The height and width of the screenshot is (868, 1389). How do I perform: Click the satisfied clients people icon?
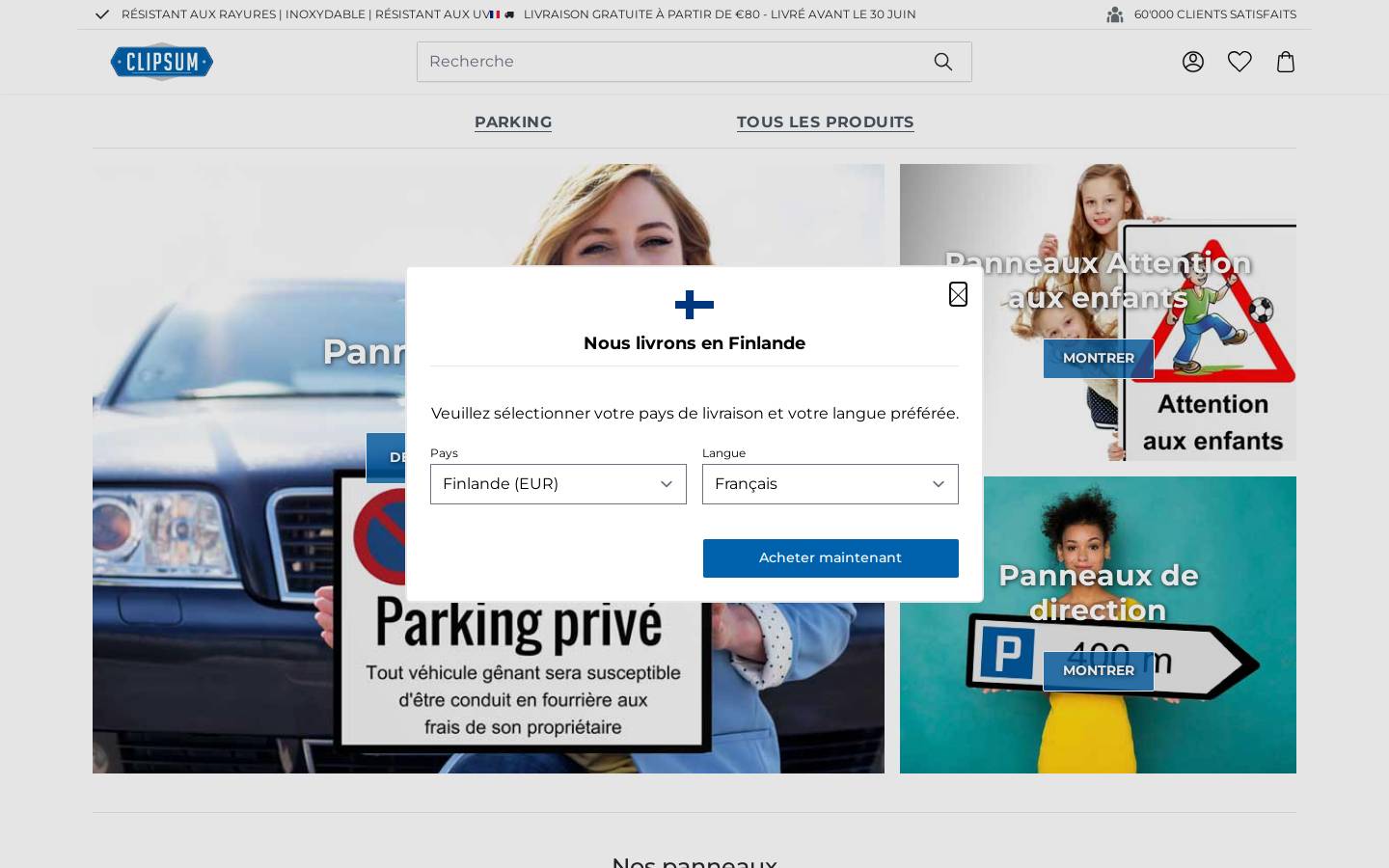[1115, 14]
